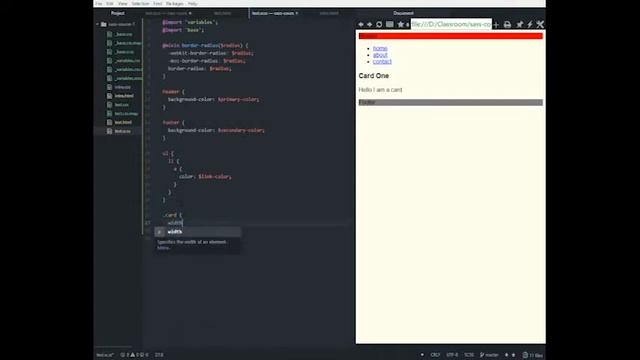This screenshot has width=640, height=360.
Task: Click the Card One heading in the preview
Action: pyautogui.click(x=373, y=76)
